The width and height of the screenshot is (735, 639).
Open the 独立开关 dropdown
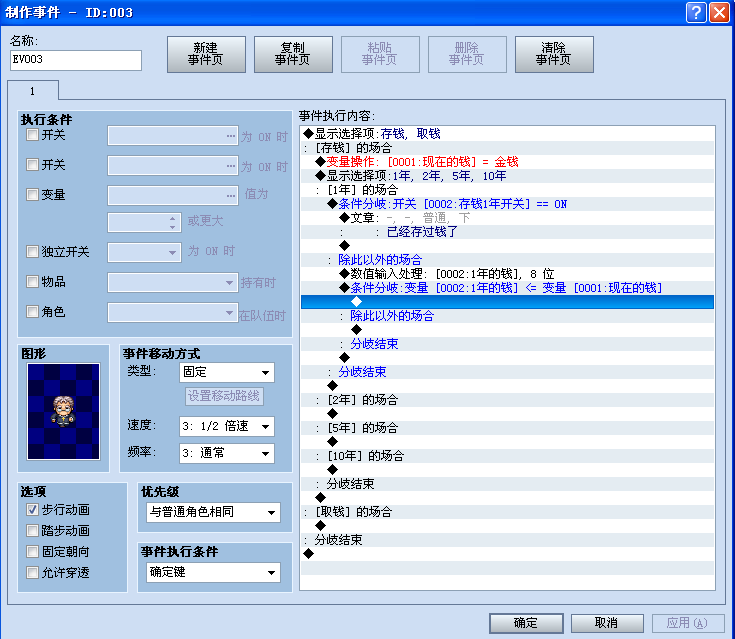point(144,252)
